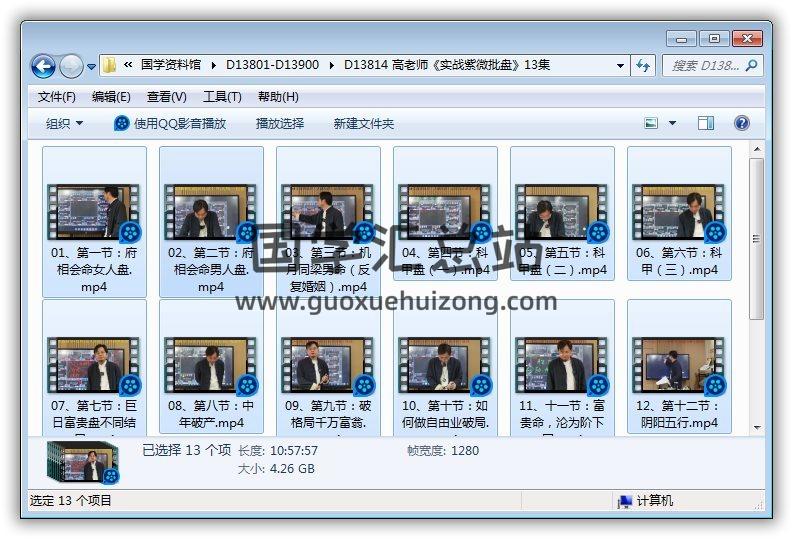Click the change view icon

[652, 123]
